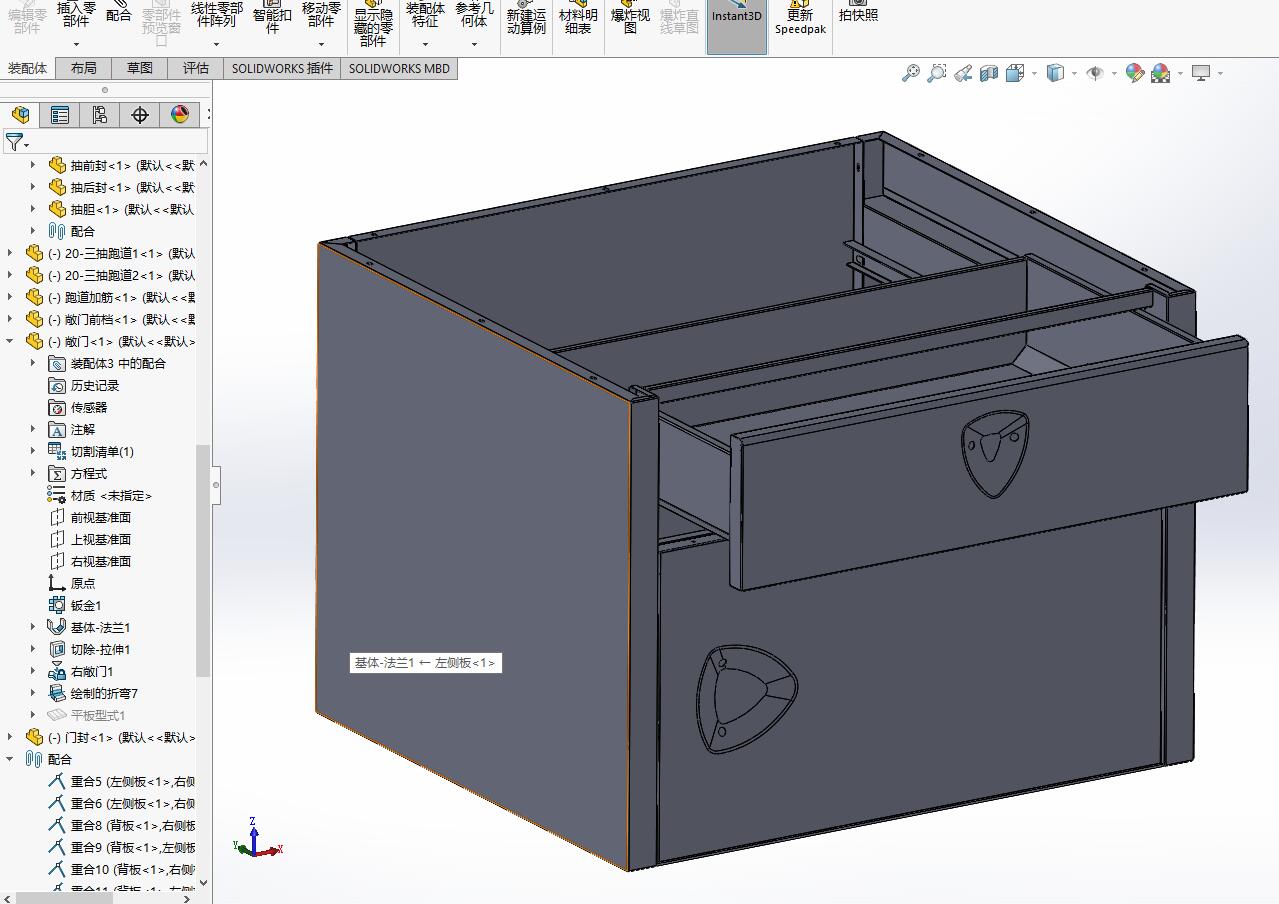Click the Zoom to Fit icon
Image resolution: width=1279 pixels, height=904 pixels.
[910, 73]
